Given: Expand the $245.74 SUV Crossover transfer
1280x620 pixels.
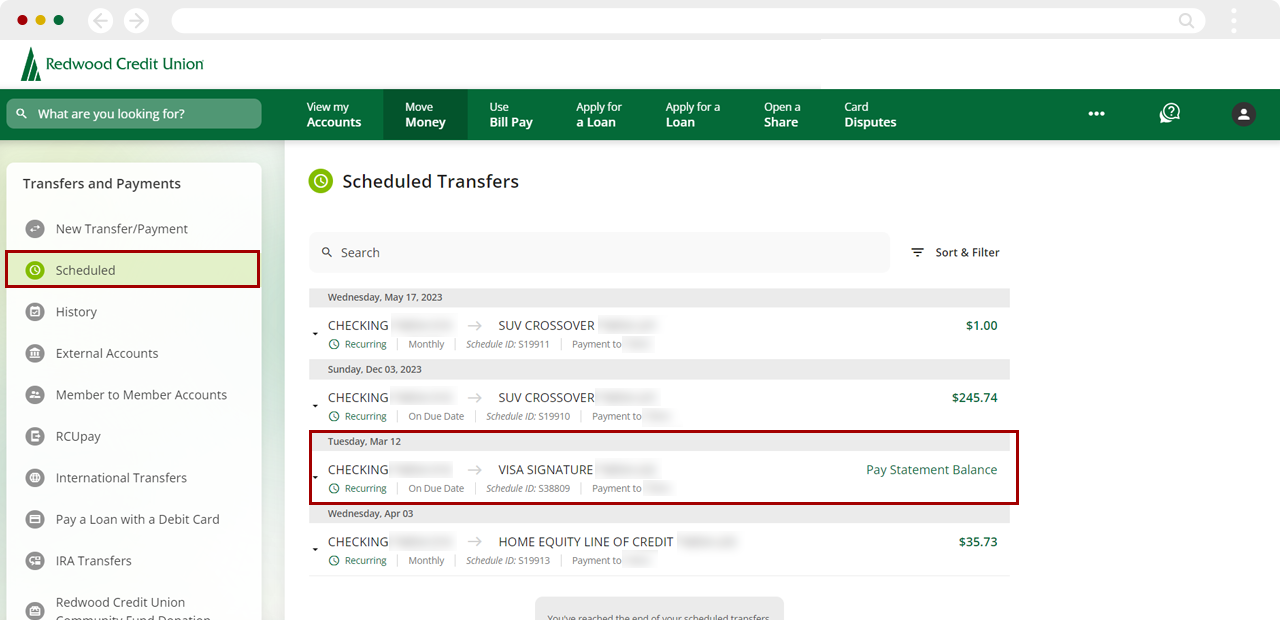Looking at the screenshot, I should [316, 405].
